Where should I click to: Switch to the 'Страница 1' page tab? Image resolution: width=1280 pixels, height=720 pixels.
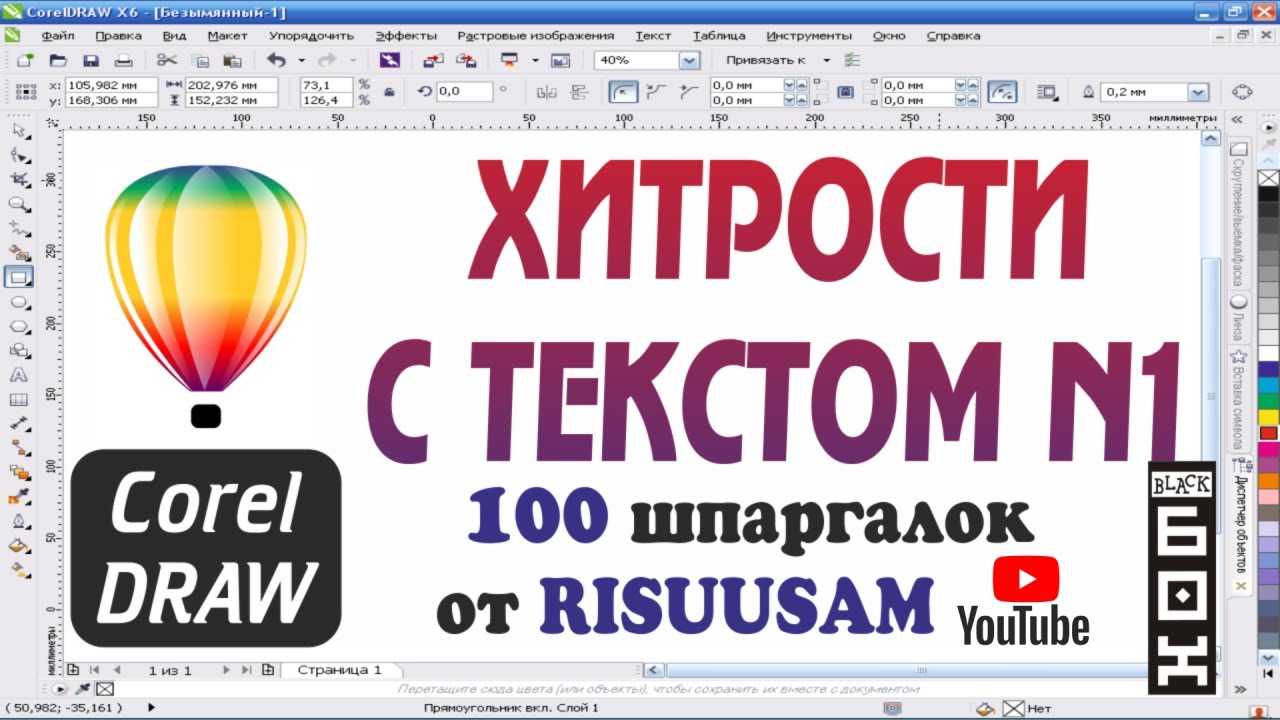coord(339,670)
